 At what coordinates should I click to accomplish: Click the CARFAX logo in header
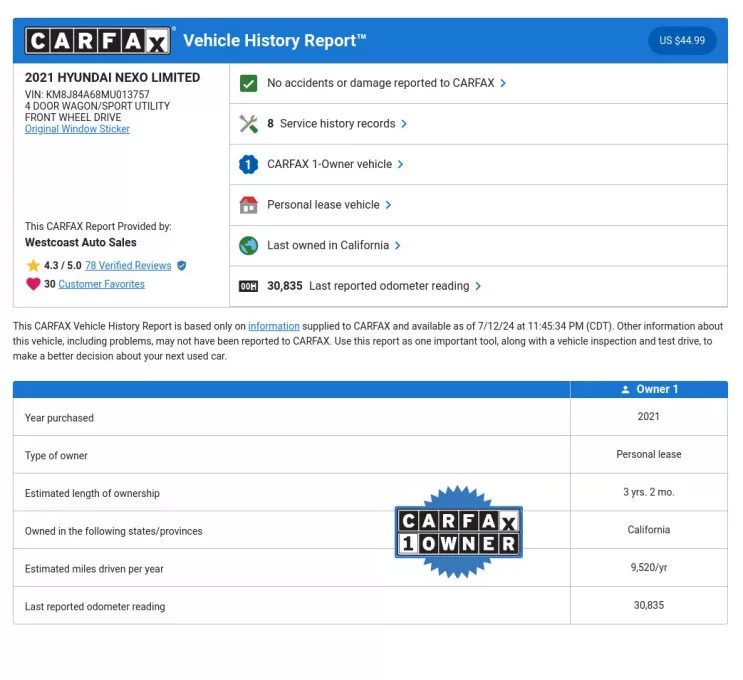(98, 41)
